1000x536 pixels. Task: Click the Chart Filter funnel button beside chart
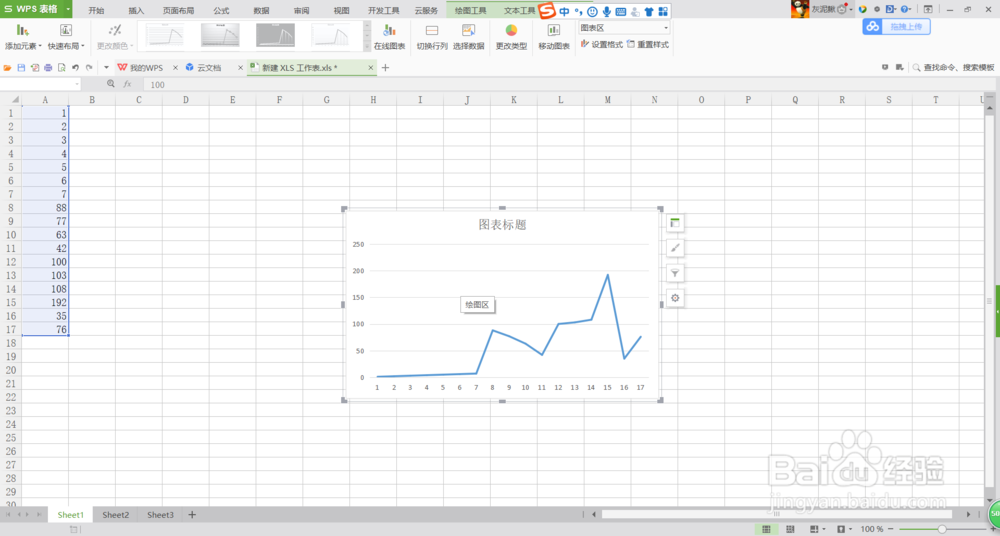675,274
